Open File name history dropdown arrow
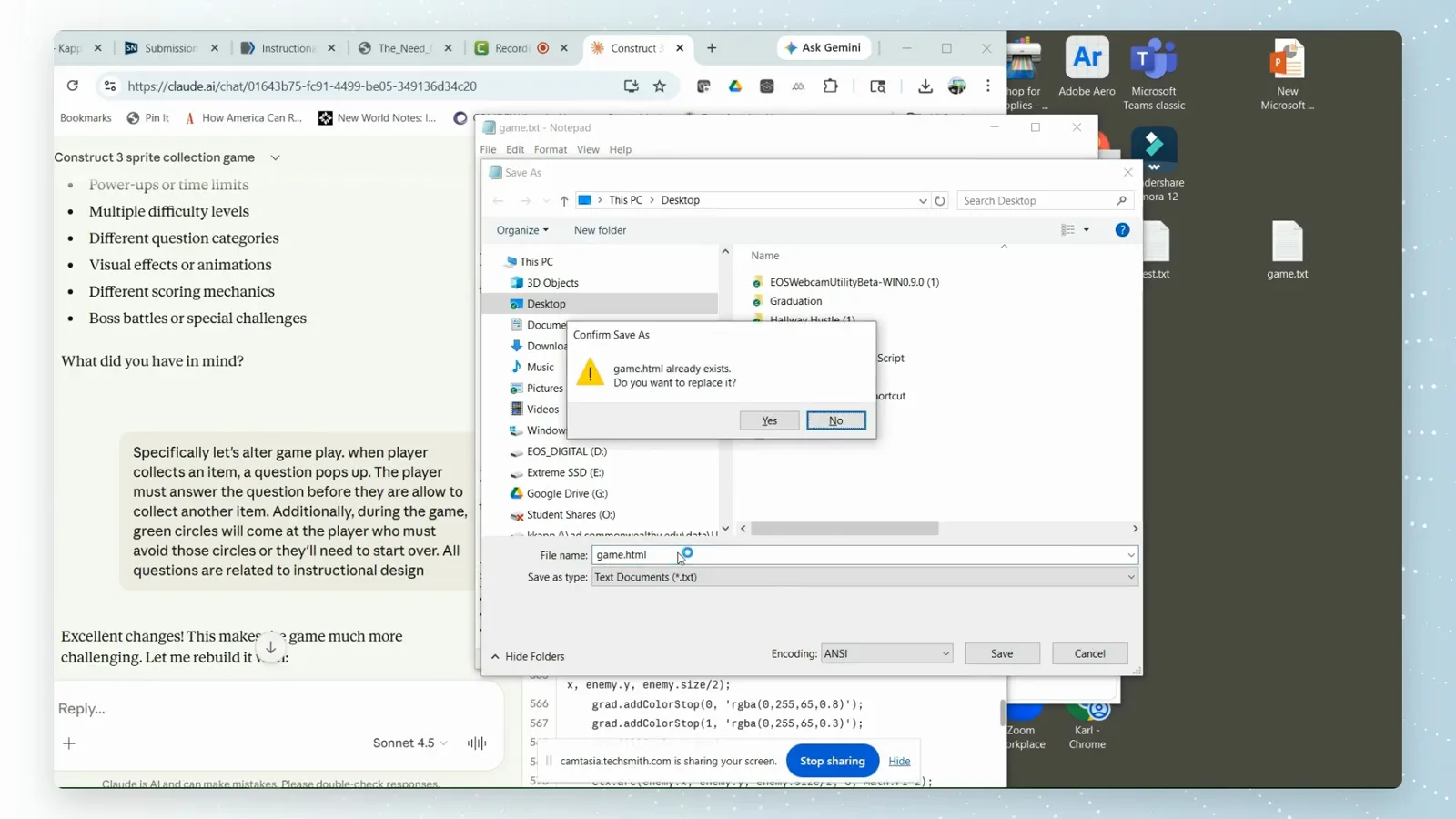 click(1131, 555)
